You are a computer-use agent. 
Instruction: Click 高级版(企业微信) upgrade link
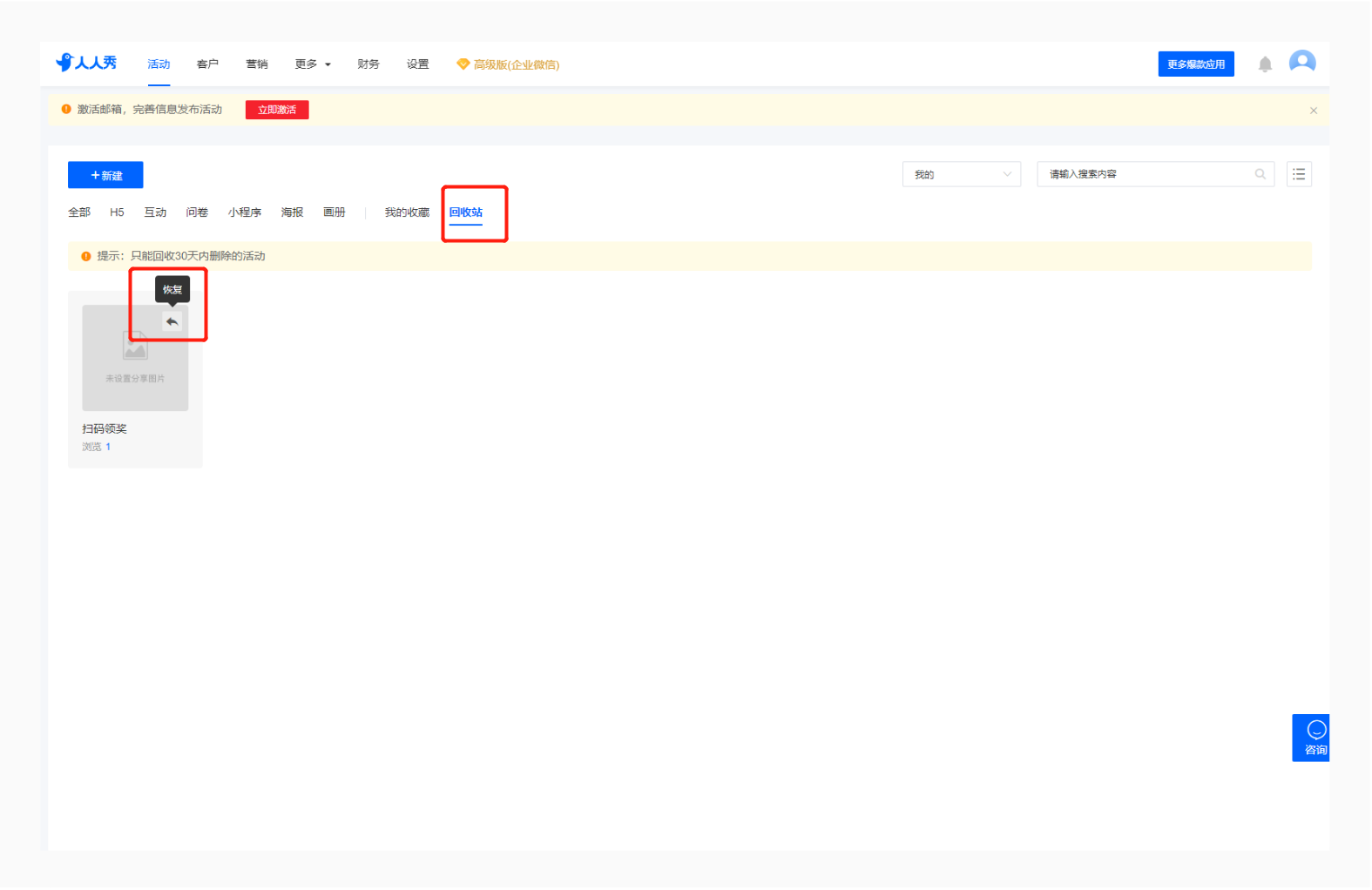click(x=509, y=64)
